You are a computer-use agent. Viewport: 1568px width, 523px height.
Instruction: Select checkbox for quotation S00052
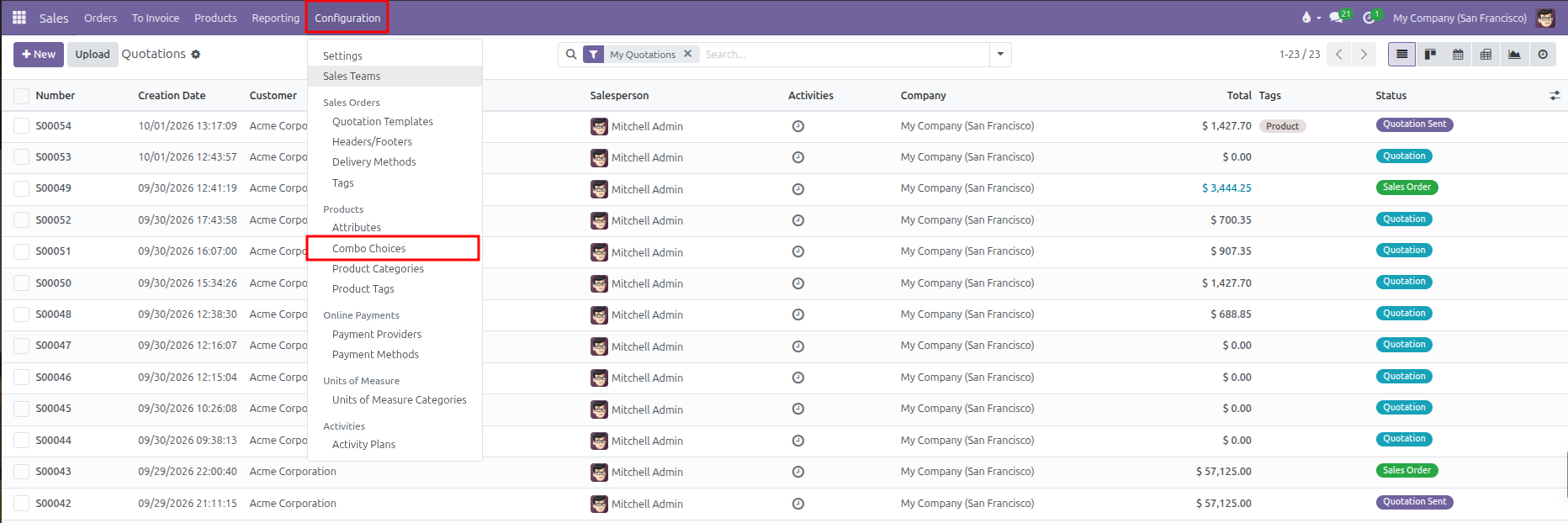click(x=21, y=220)
